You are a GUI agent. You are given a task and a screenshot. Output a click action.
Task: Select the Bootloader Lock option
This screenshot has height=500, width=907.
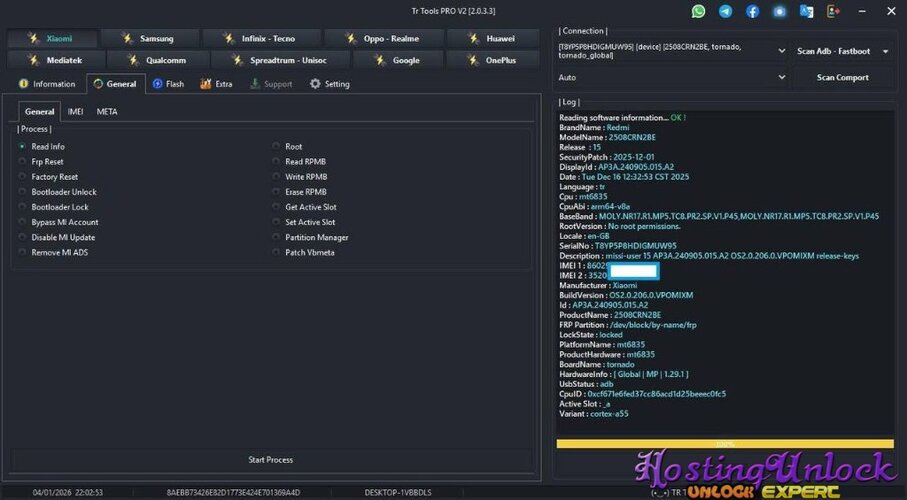tap(54, 207)
